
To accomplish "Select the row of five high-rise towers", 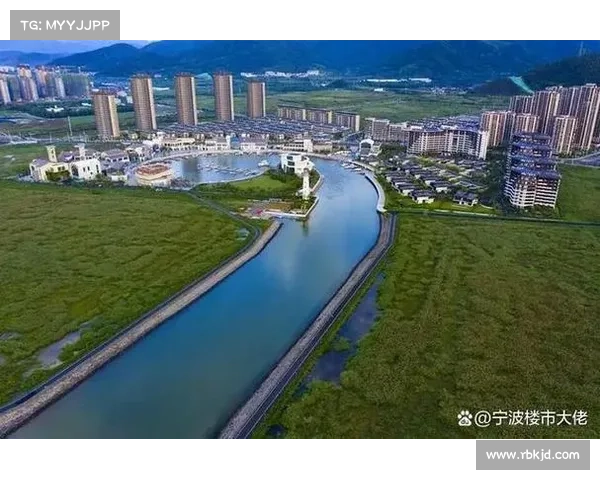I will tap(180, 100).
